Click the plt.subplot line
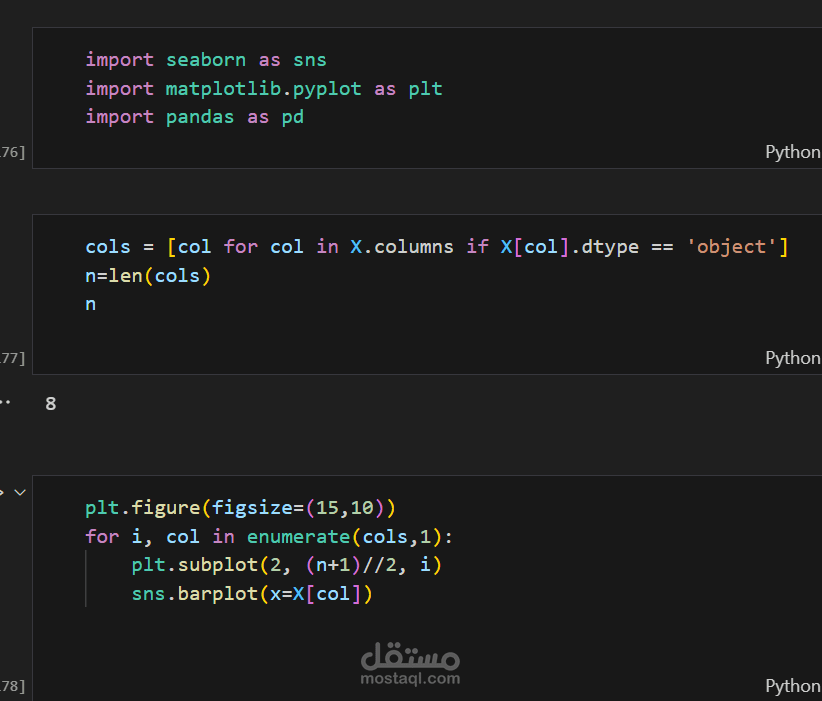 287,565
